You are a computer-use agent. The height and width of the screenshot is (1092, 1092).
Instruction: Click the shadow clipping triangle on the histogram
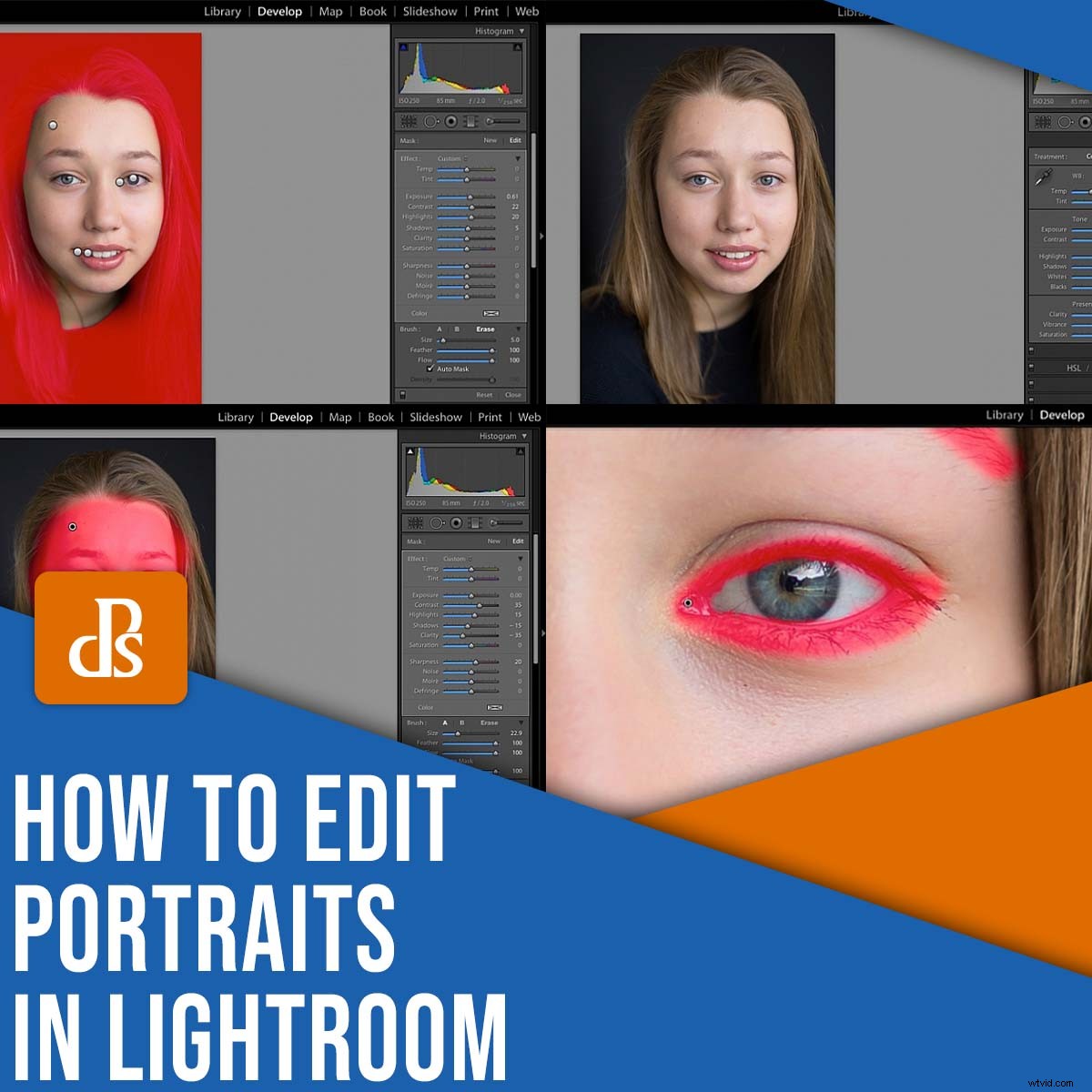coord(403,46)
